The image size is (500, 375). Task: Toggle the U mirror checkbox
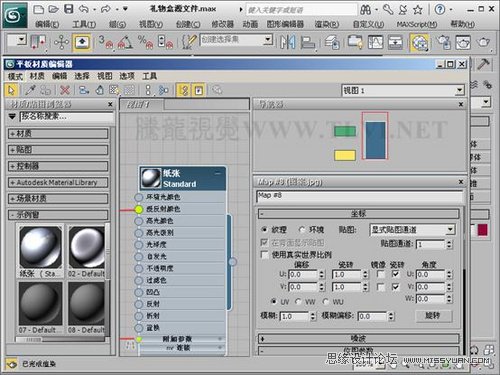click(380, 274)
